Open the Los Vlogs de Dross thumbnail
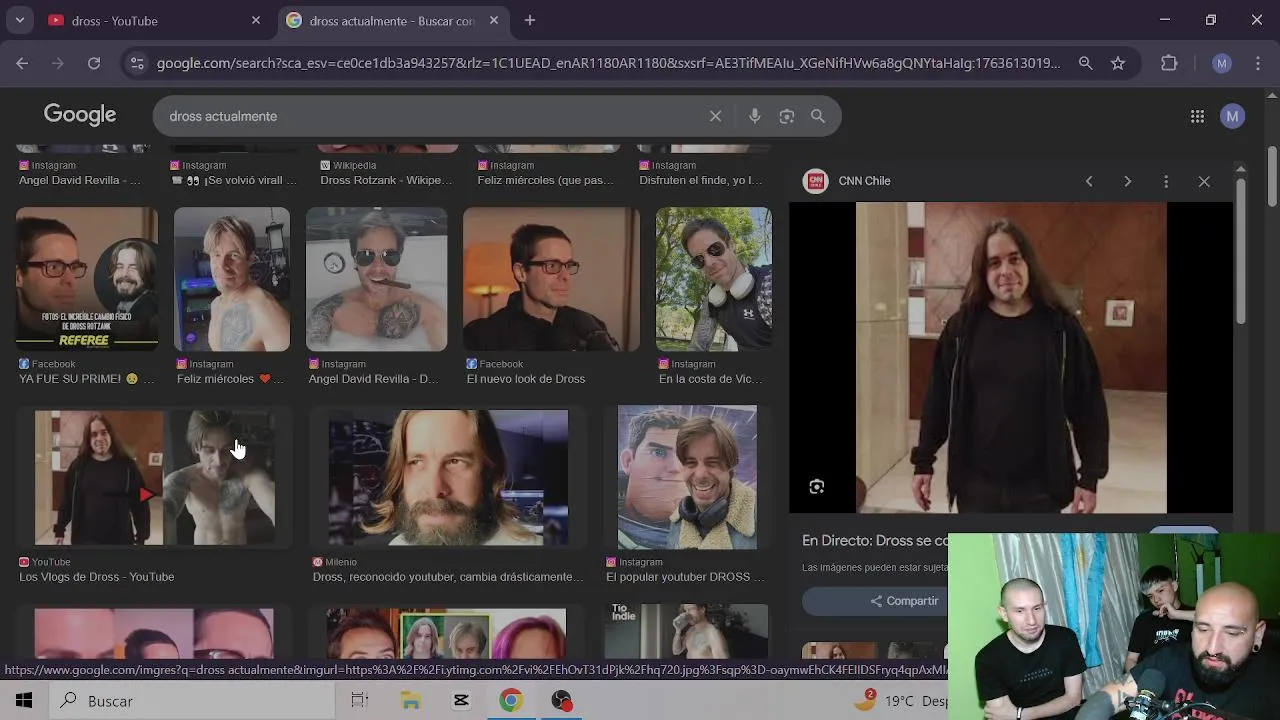The image size is (1280, 720). [x=154, y=478]
